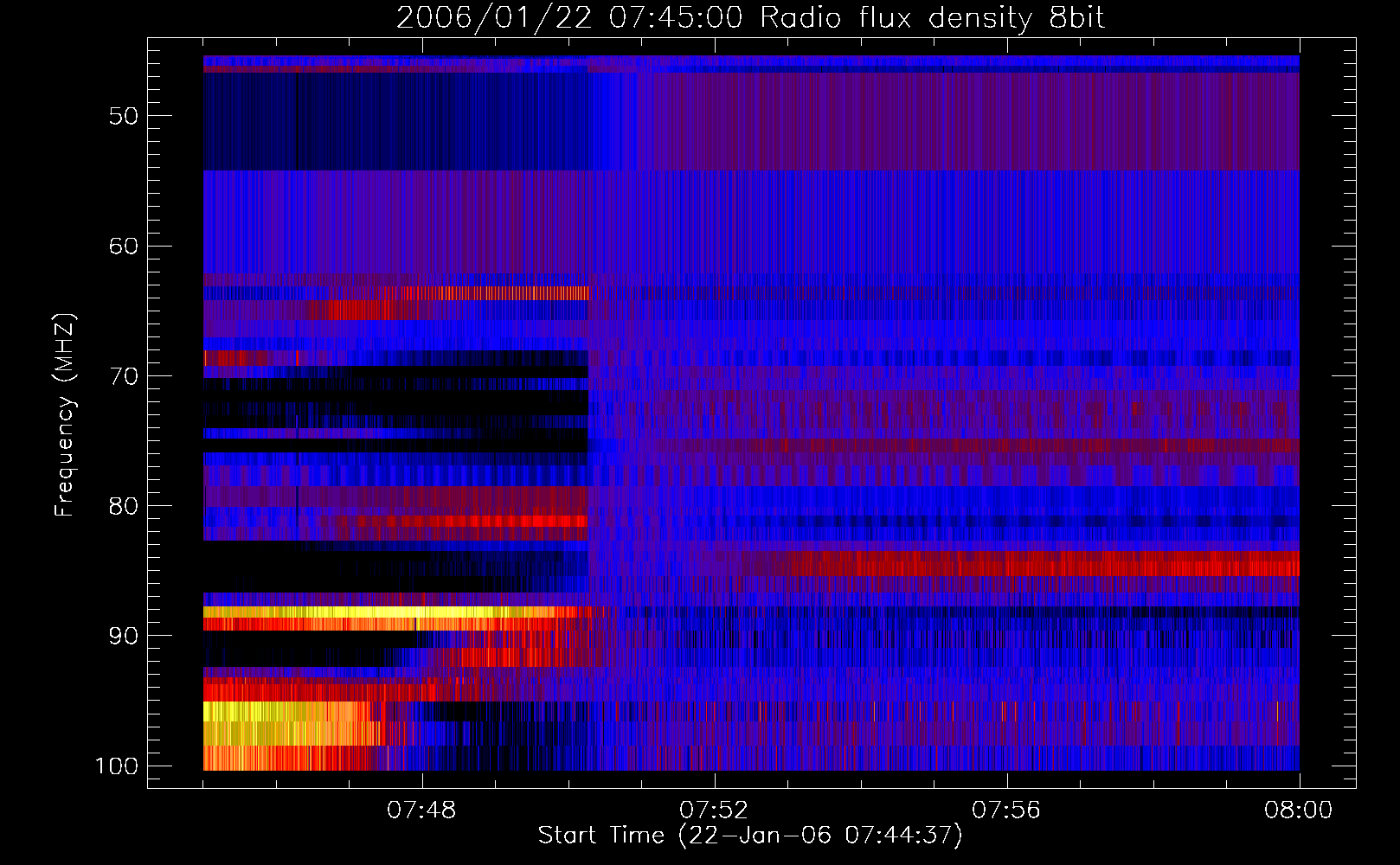Click the 'Frequency (MHZ)' axis label
The width and height of the screenshot is (1400, 865).
coord(65,415)
